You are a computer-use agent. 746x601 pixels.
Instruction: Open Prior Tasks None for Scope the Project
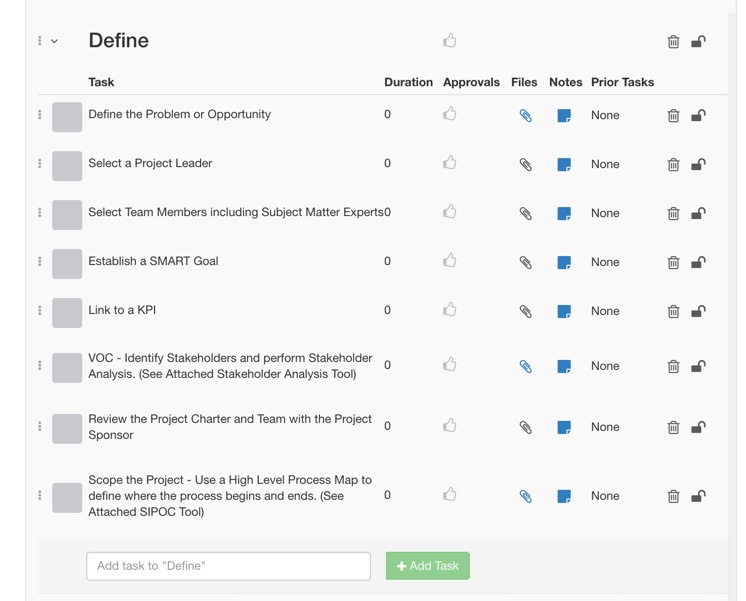[605, 496]
